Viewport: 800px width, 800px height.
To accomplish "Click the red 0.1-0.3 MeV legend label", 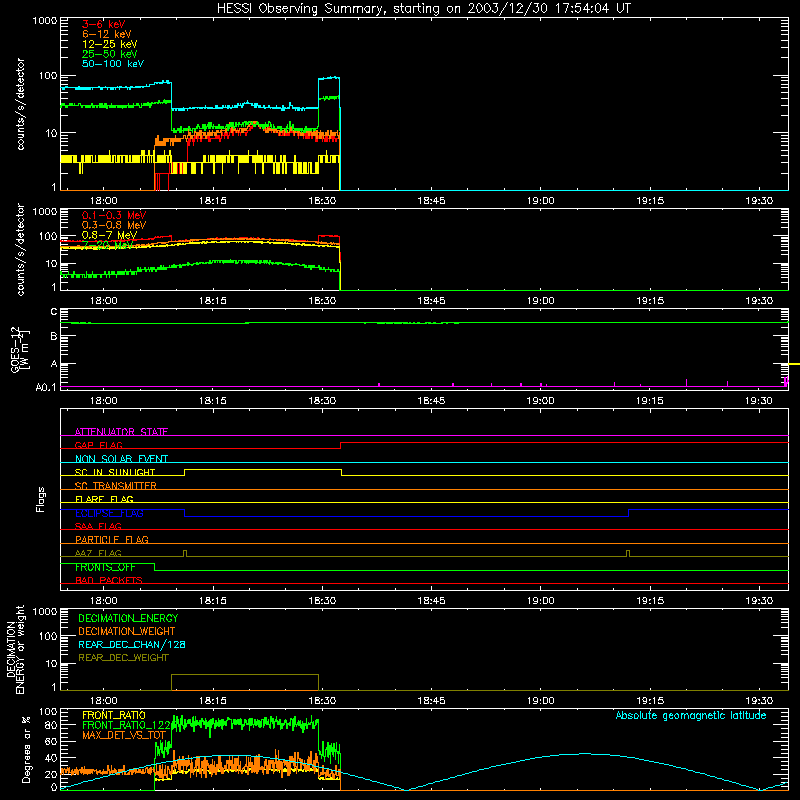I will pos(114,215).
